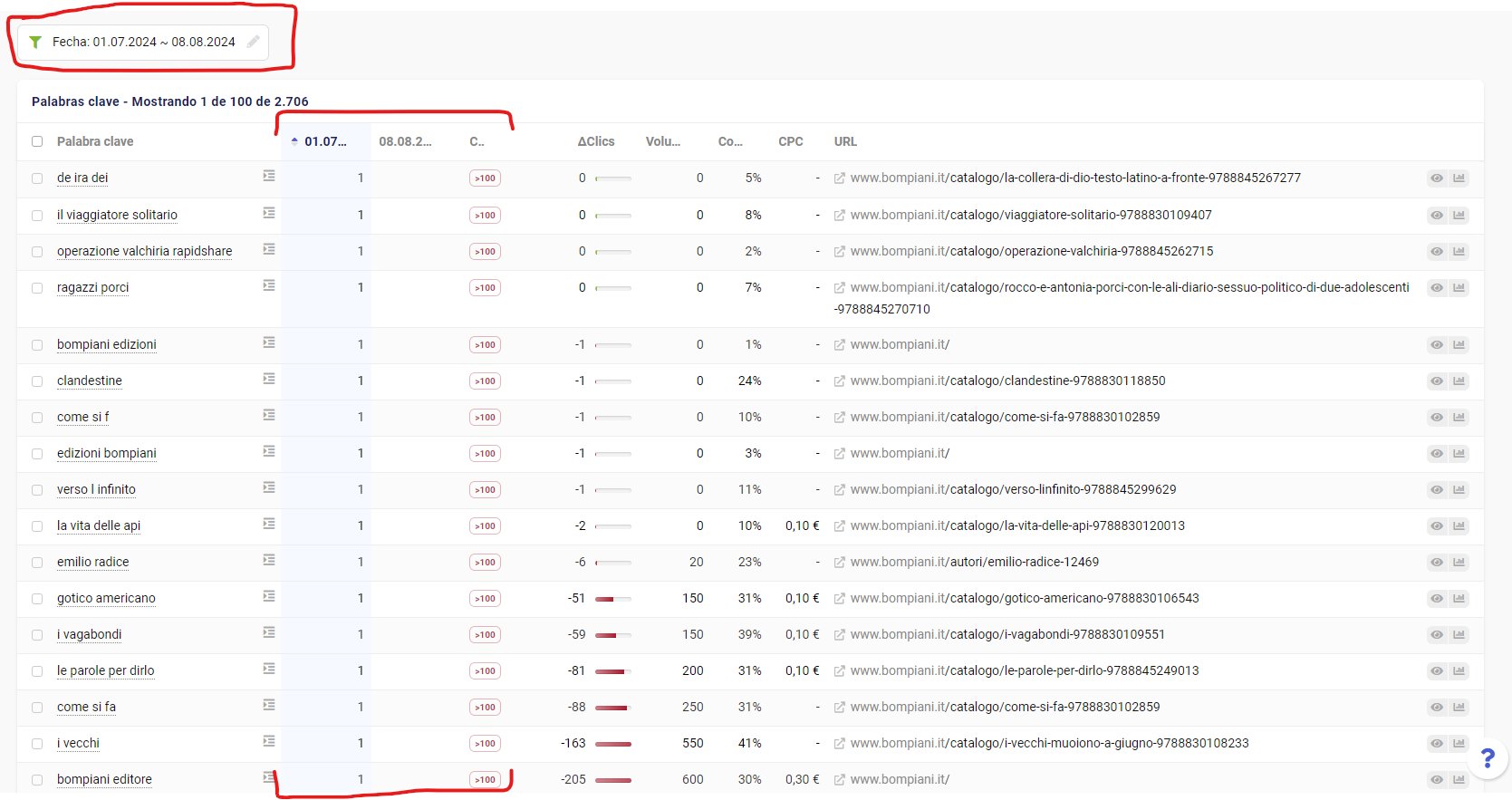Screen dimensions: 1512x800
Task: Check the 'verso l infinito' row checkbox
Action: (37, 490)
